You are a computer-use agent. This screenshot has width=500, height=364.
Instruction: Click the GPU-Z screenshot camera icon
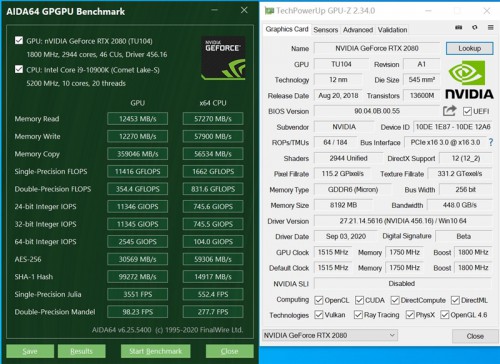[459, 28]
